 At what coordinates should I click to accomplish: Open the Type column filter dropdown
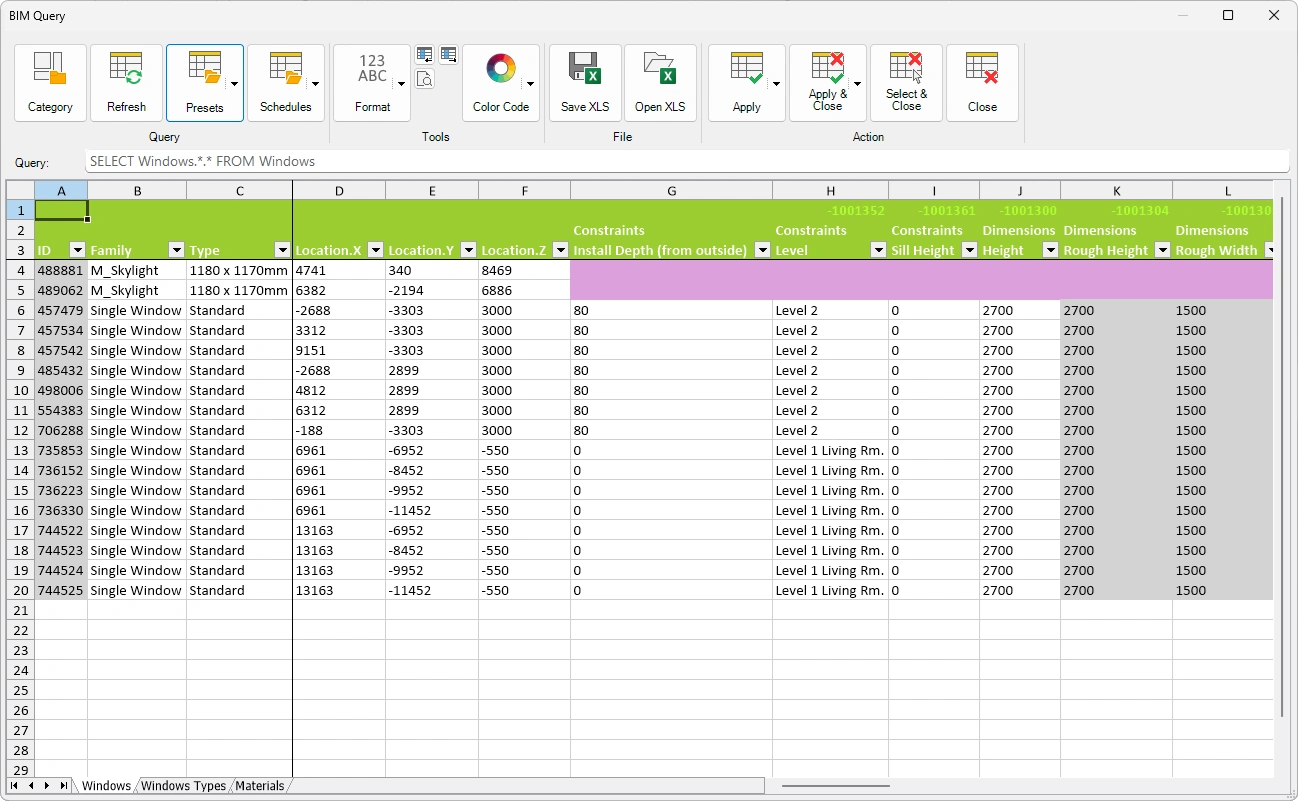[282, 250]
